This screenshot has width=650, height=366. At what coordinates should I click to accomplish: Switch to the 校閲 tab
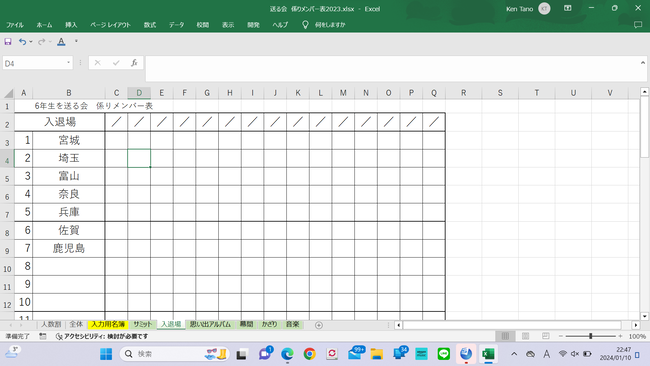coord(203,25)
